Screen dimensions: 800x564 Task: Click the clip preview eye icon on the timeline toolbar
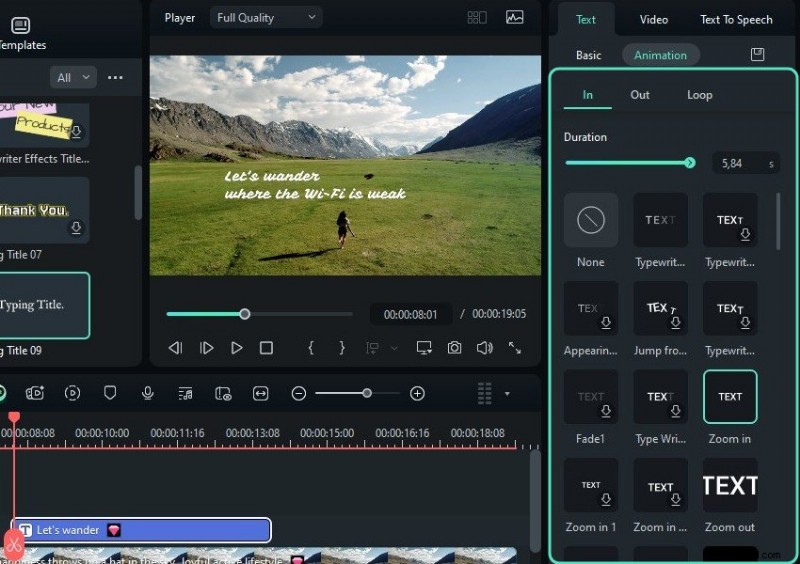[x=223, y=393]
